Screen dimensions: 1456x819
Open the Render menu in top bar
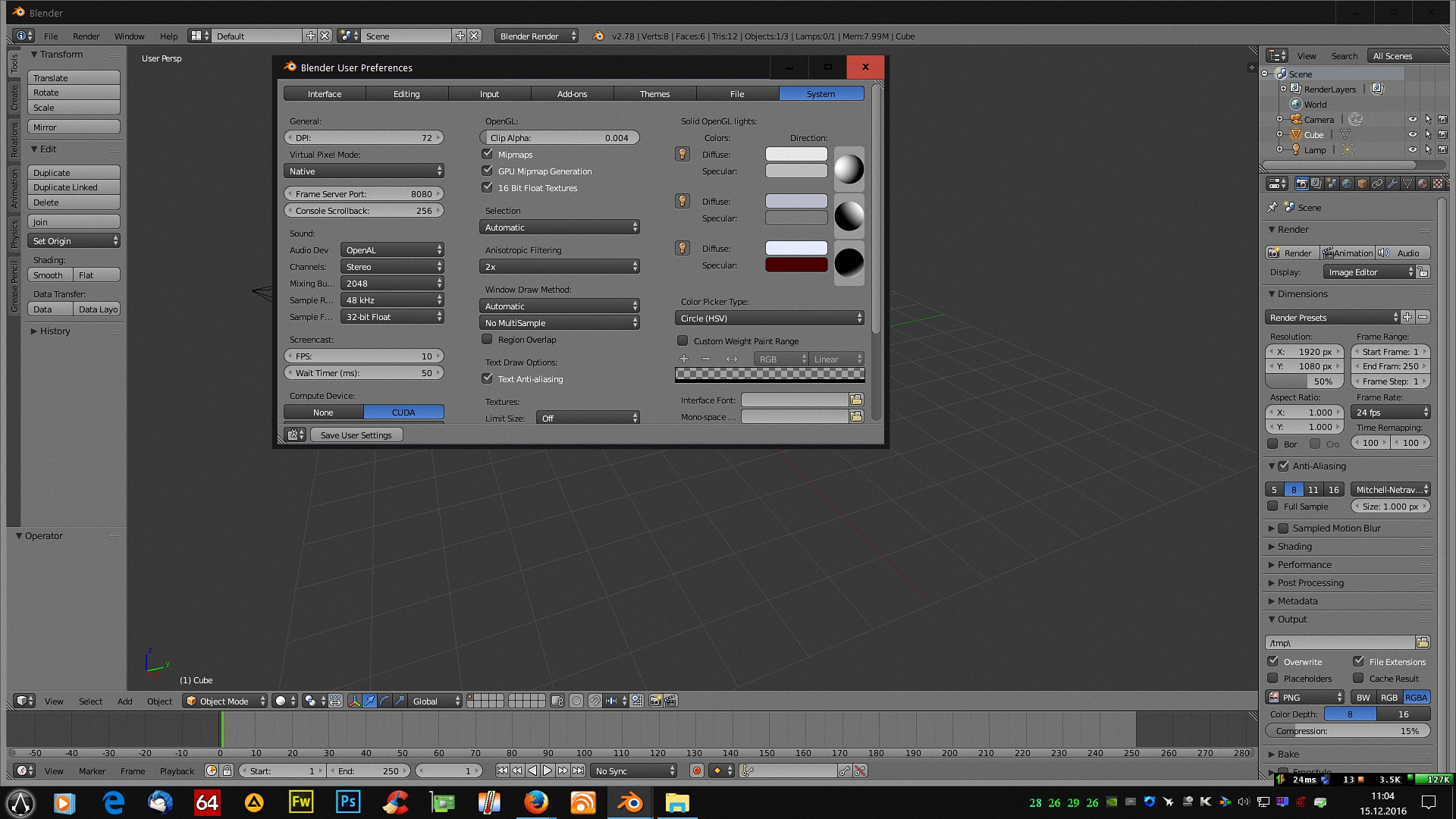86,36
